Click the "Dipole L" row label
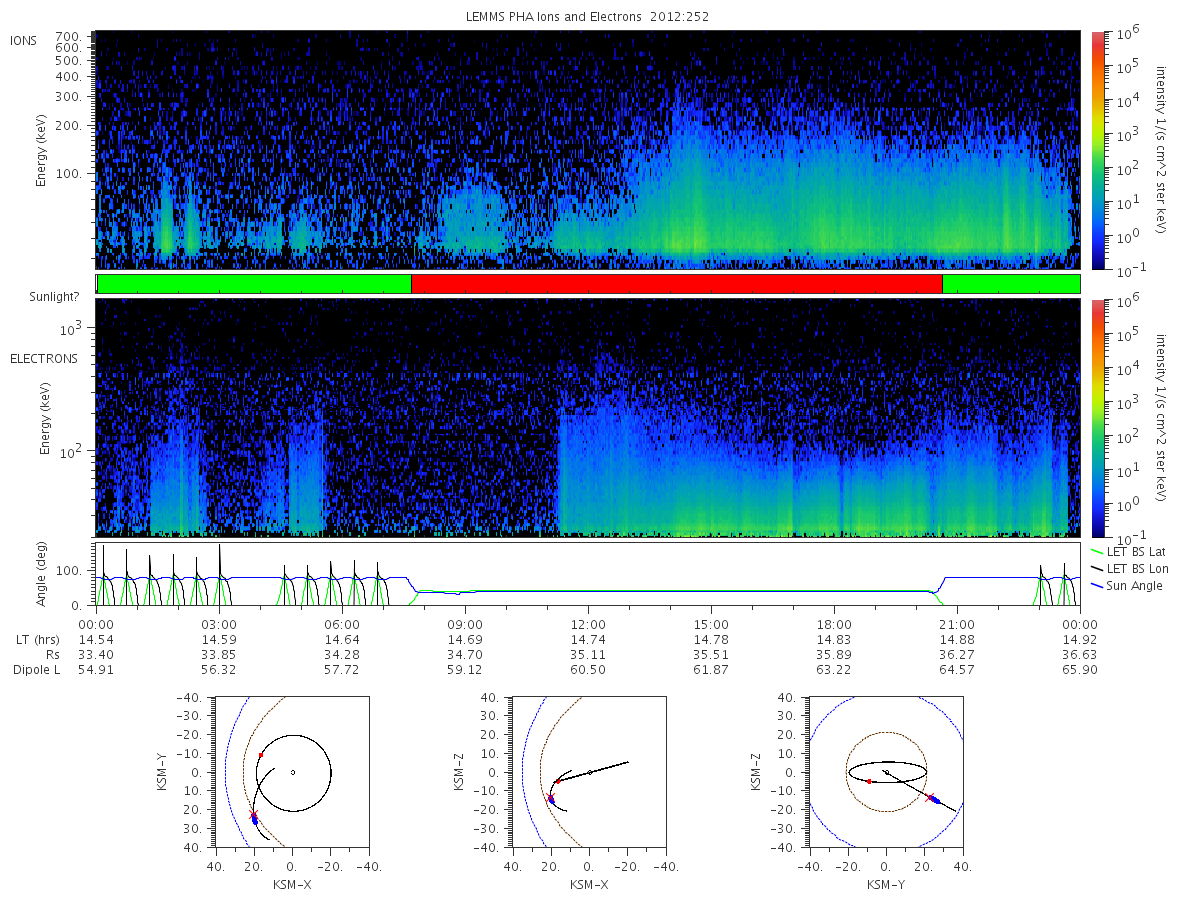This screenshot has width=1200, height=900. click(x=36, y=670)
